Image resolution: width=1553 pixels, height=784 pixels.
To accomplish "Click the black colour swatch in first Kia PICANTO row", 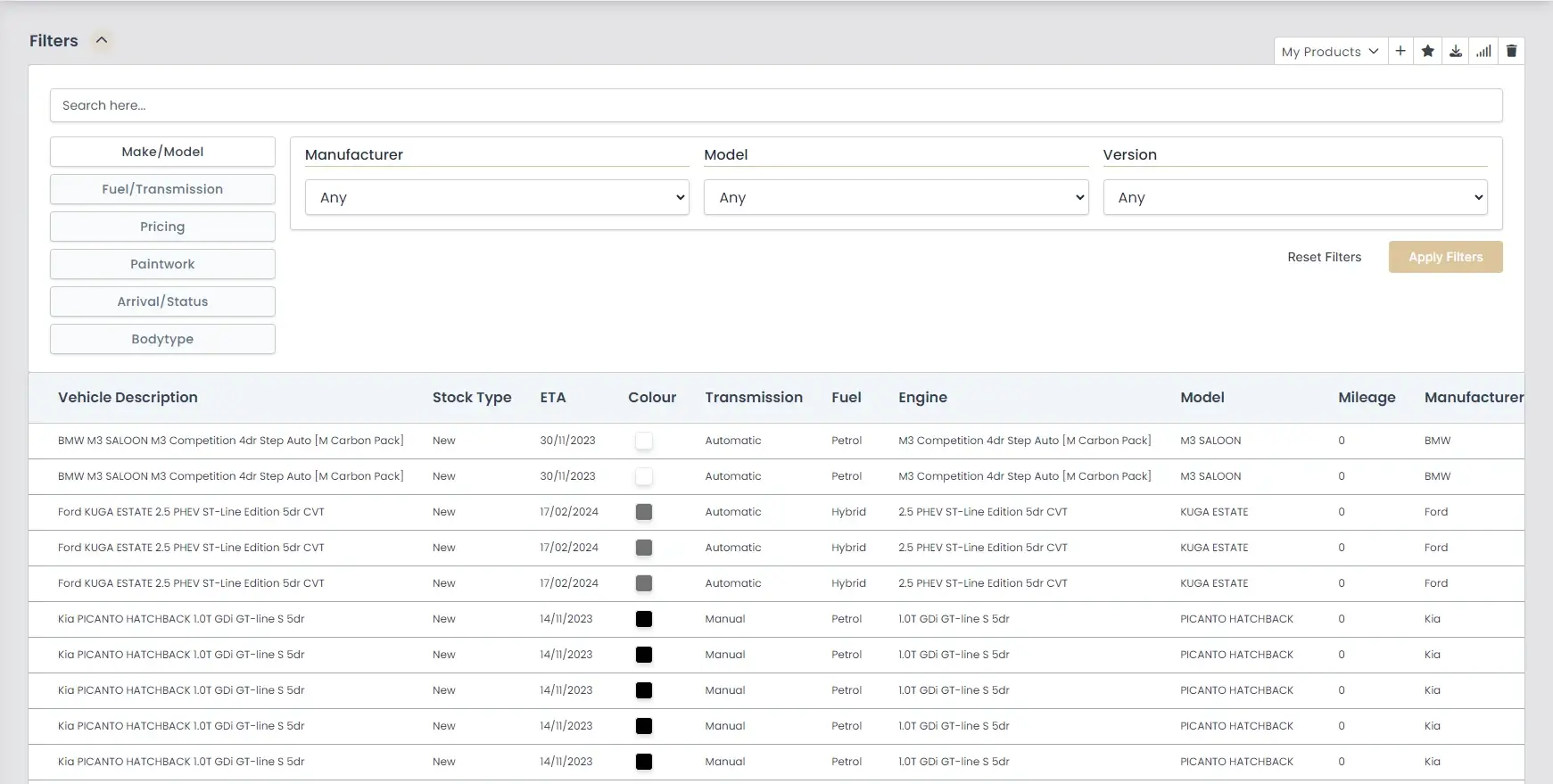I will click(644, 619).
